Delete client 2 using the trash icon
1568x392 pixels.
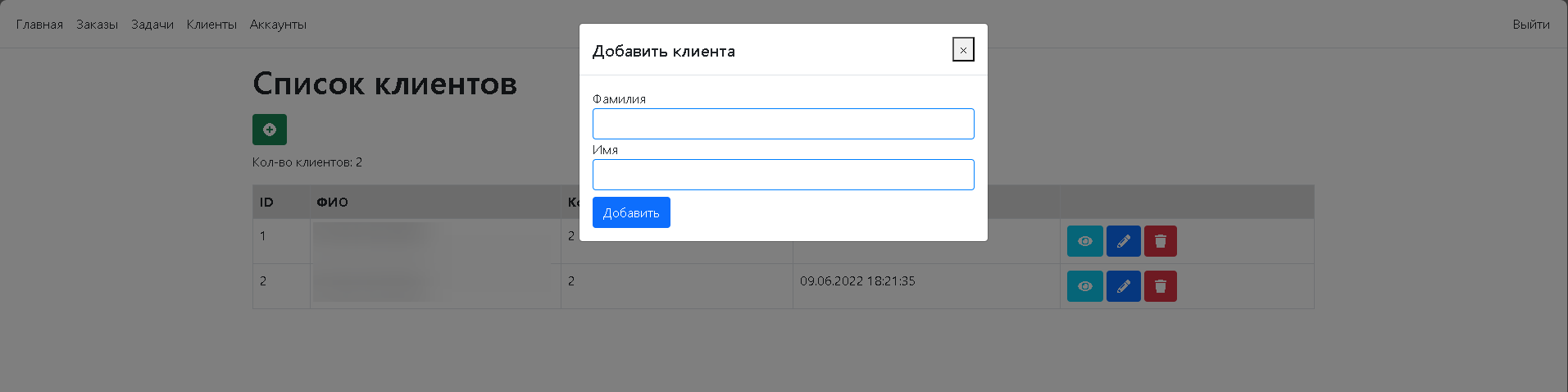(1160, 286)
